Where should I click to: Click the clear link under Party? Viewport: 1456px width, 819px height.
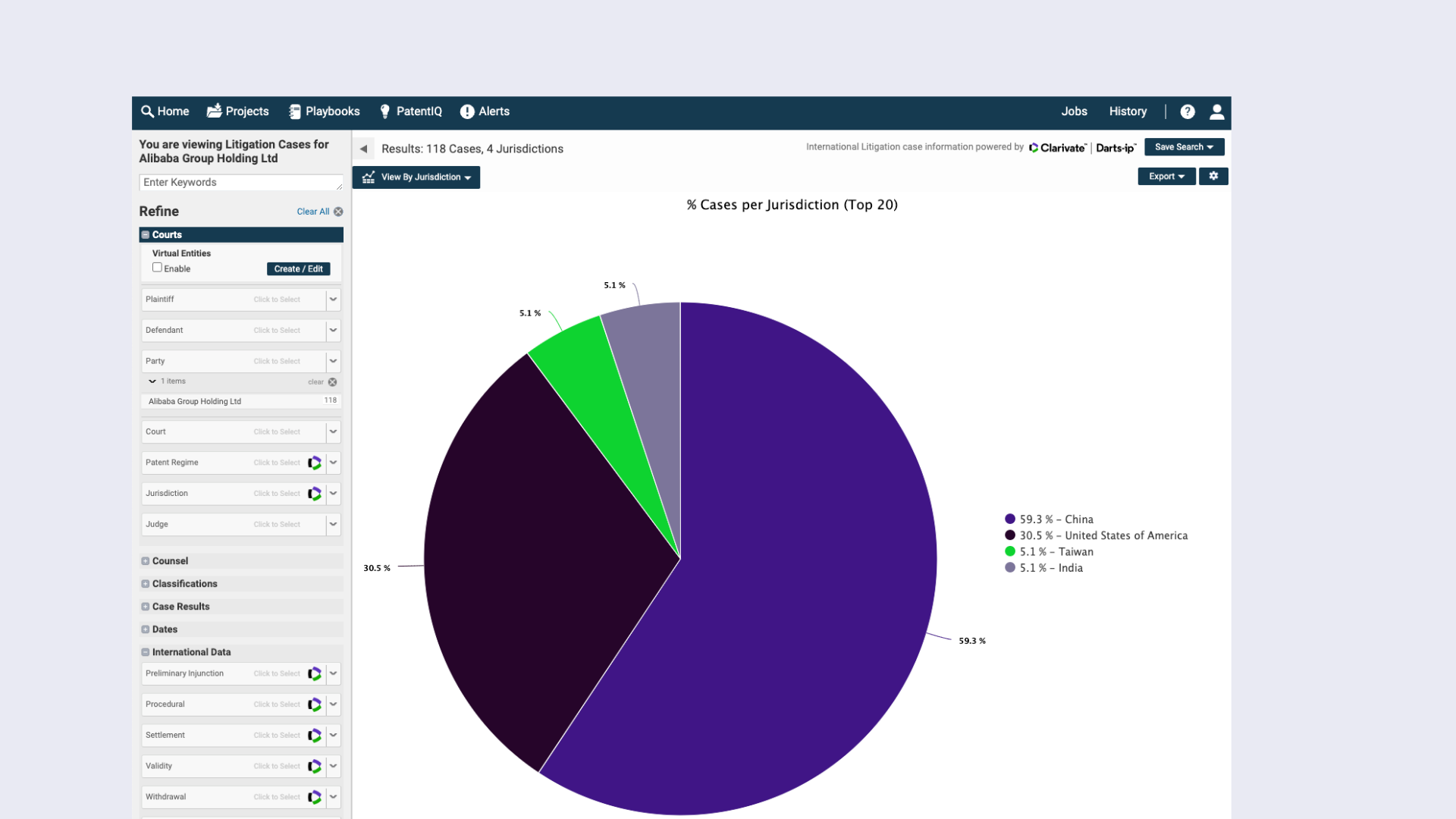(316, 382)
